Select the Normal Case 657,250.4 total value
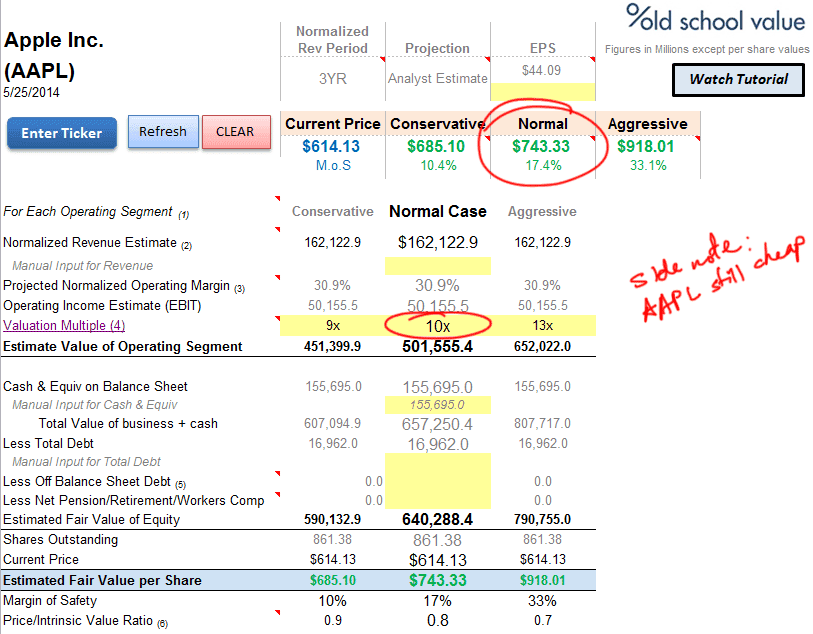The width and height of the screenshot is (813, 634). click(x=438, y=425)
